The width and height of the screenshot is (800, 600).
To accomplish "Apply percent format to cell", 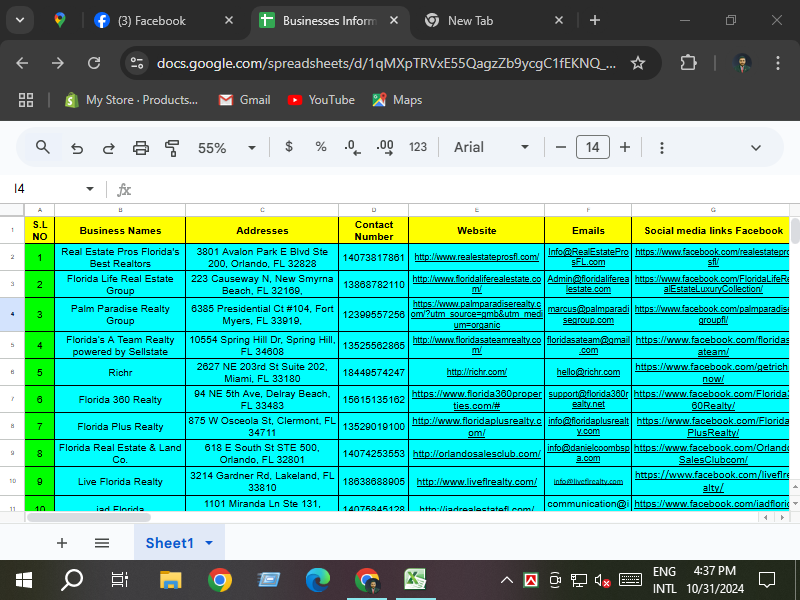I will point(321,147).
